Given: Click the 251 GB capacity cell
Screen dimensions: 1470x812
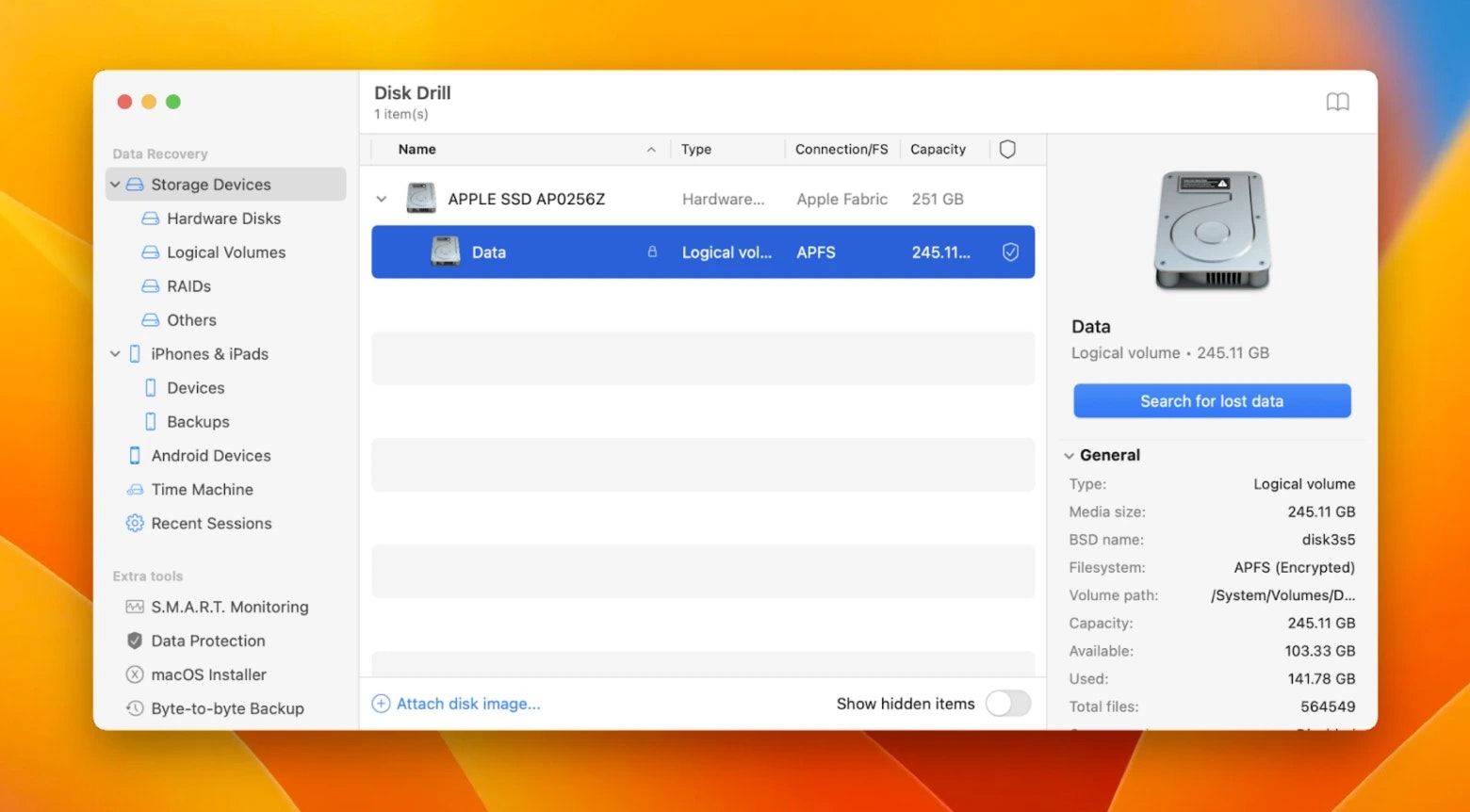Looking at the screenshot, I should click(938, 199).
